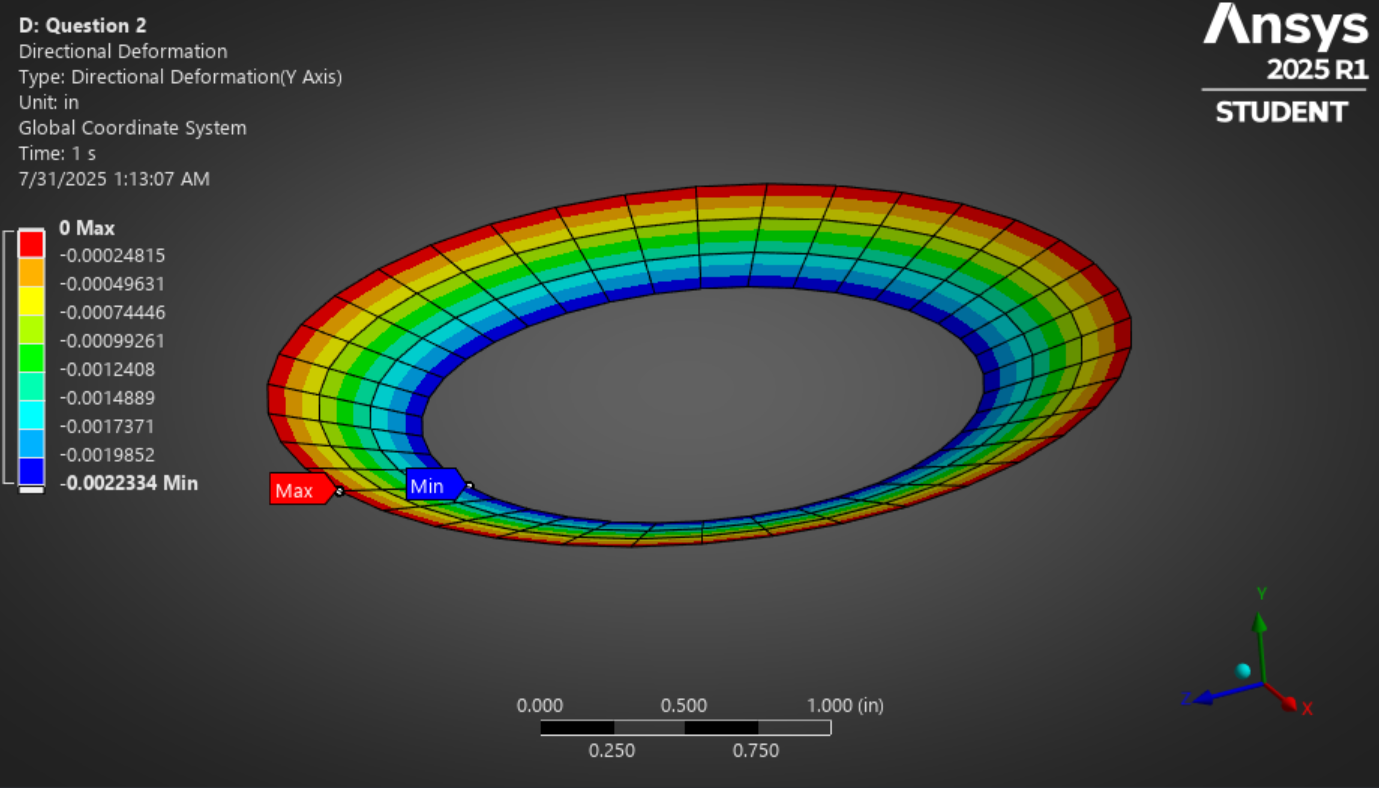Screen dimensions: 1379x788
Task: Pick the orange color band in legend
Action: pyautogui.click(x=31, y=272)
